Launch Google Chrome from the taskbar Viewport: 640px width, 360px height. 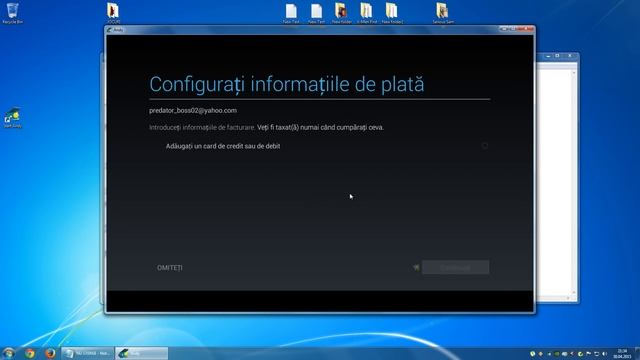30,353
